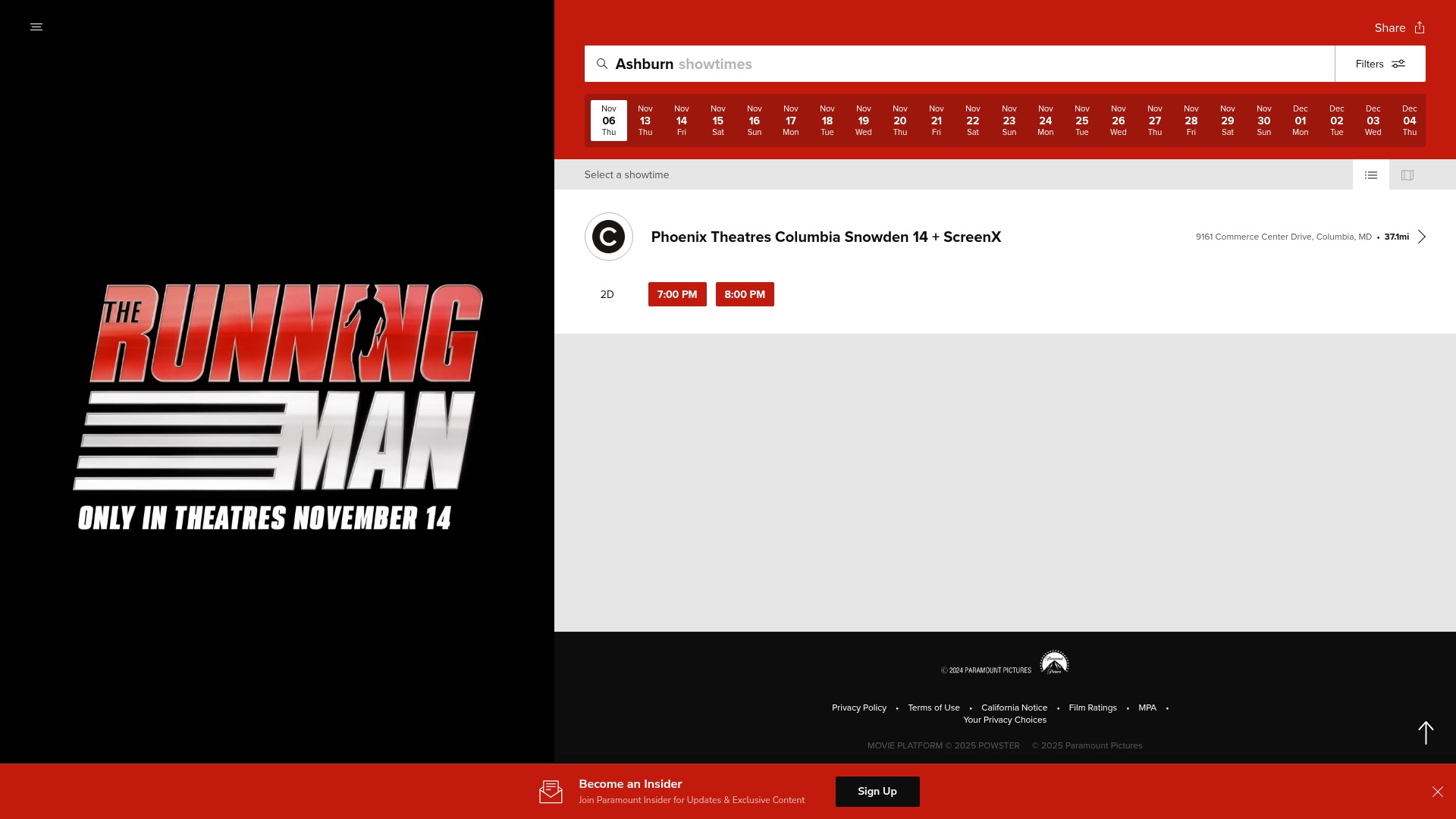This screenshot has height=819, width=1456.
Task: Switch to map view icon
Action: coord(1407,175)
